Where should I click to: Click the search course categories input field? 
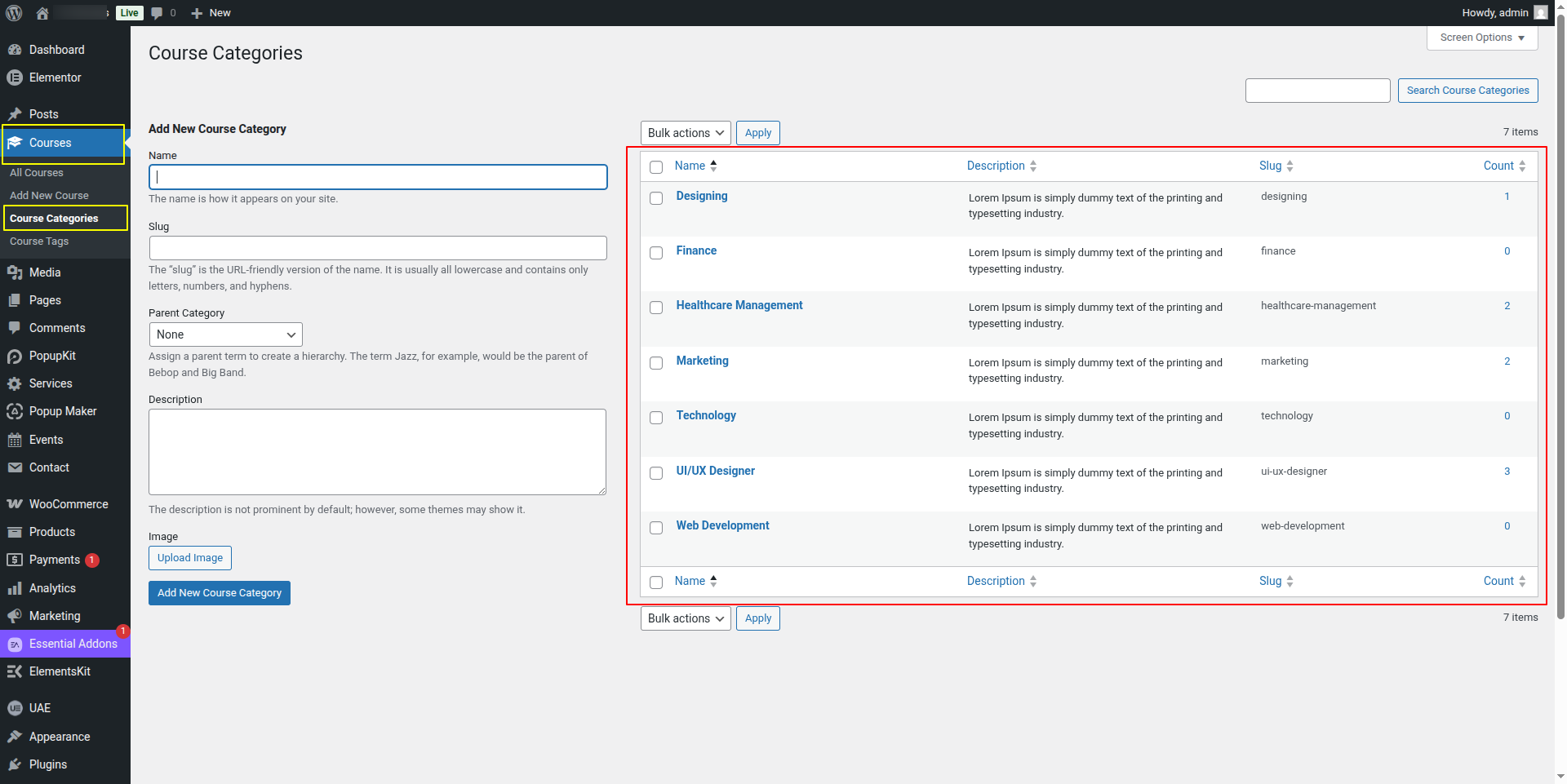point(1317,91)
